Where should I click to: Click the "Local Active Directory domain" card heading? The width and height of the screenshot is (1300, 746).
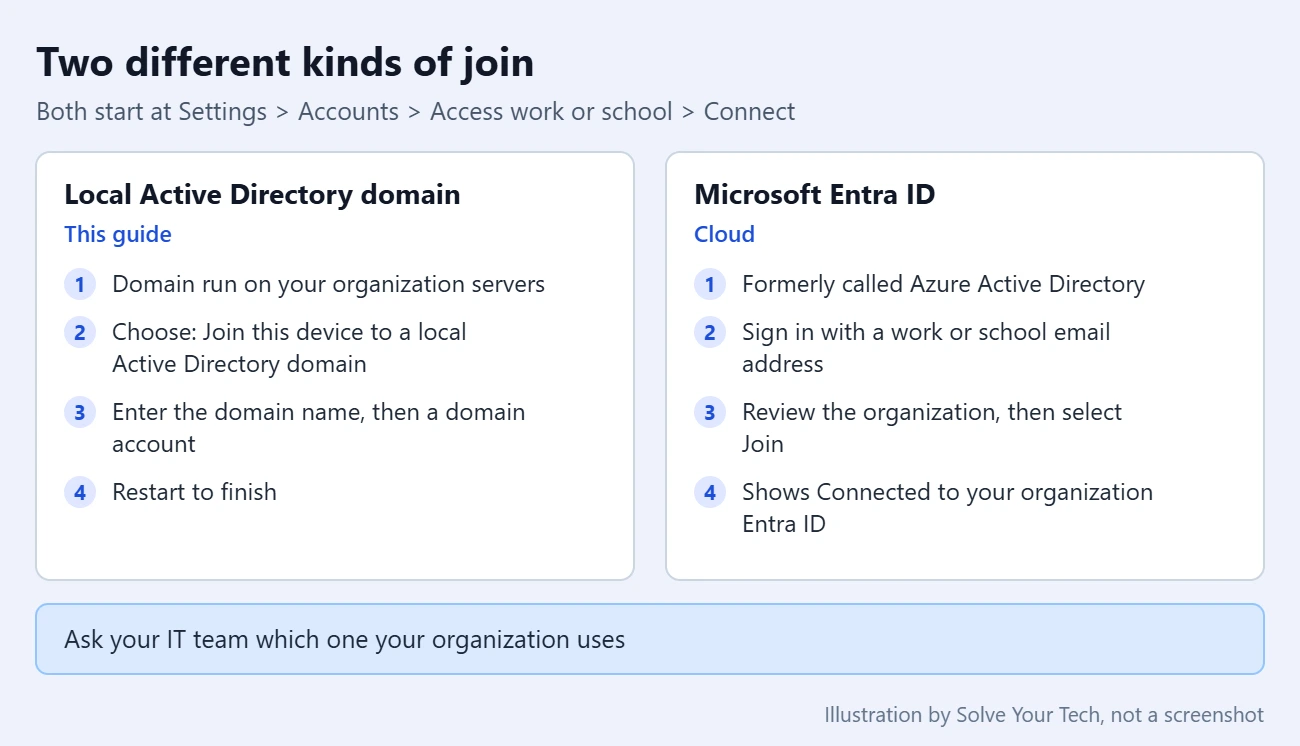(262, 194)
